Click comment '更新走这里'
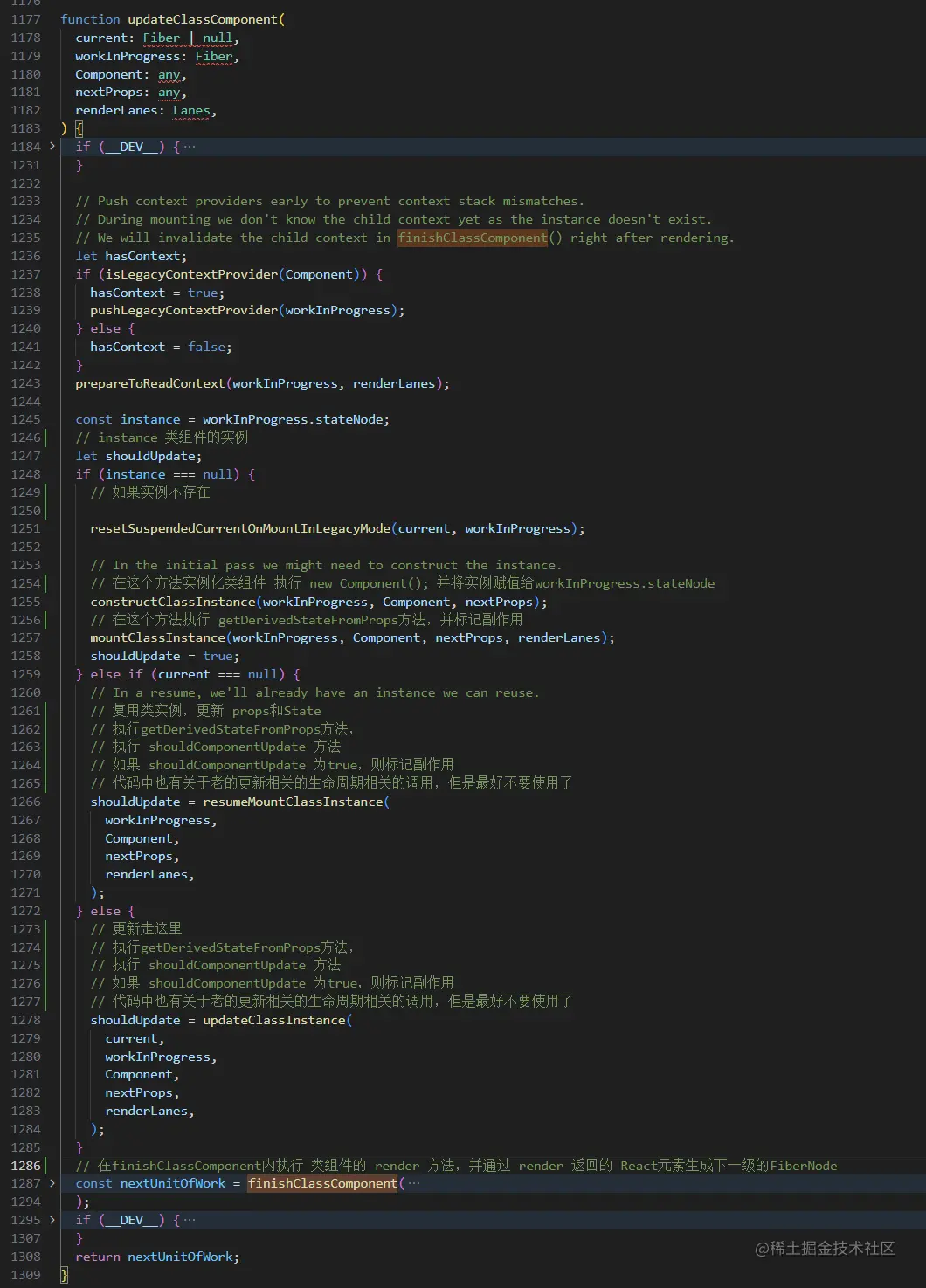 pyautogui.click(x=136, y=929)
